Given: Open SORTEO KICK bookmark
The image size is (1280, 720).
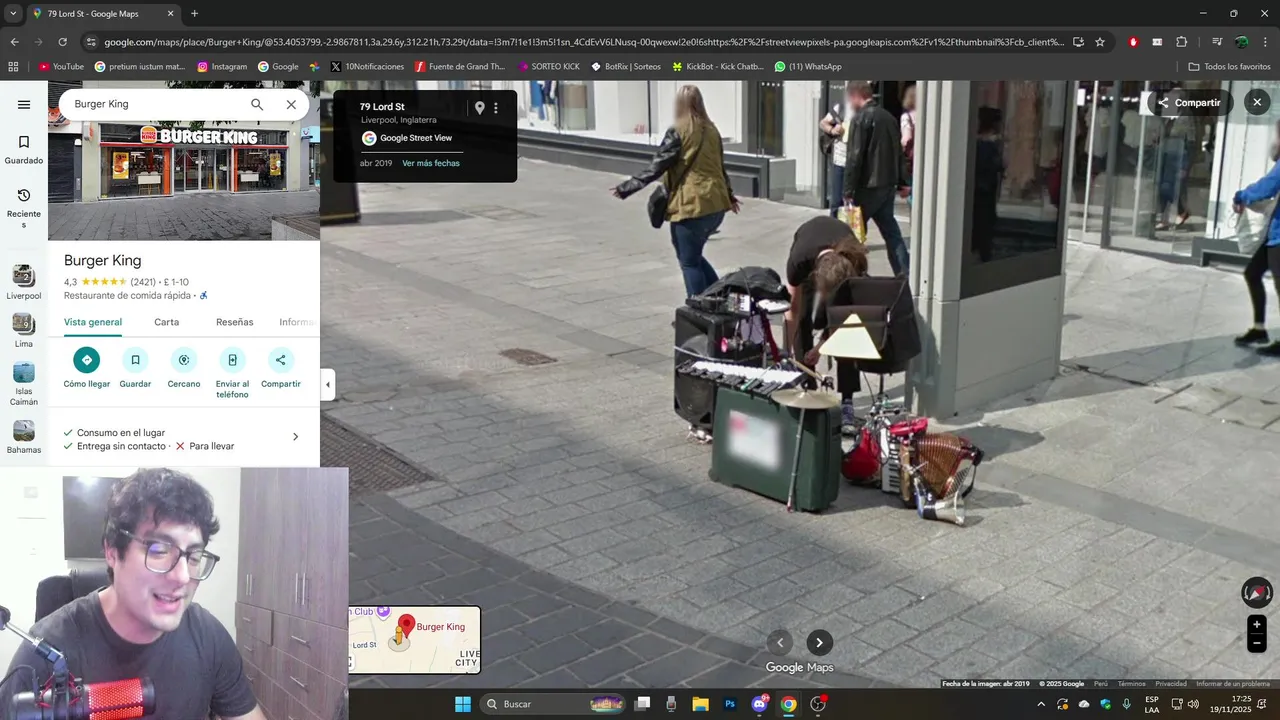Looking at the screenshot, I should (x=549, y=67).
